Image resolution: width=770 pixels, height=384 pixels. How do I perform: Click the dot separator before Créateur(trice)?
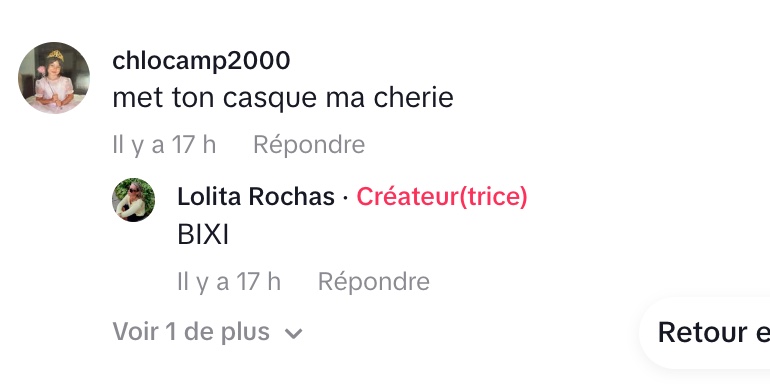(x=345, y=198)
